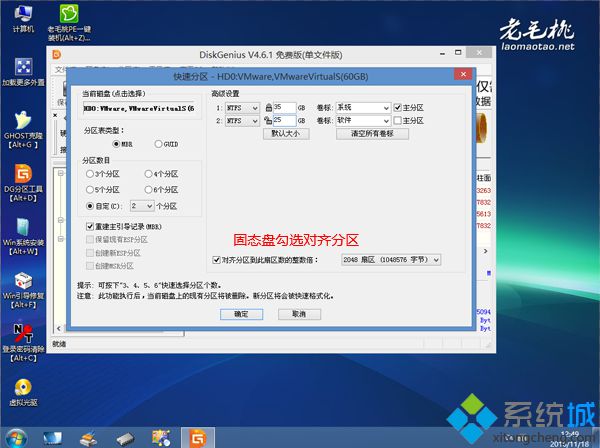Image resolution: width=600 pixels, height=448 pixels.
Task: Click the 确定 button
Action: [x=241, y=314]
